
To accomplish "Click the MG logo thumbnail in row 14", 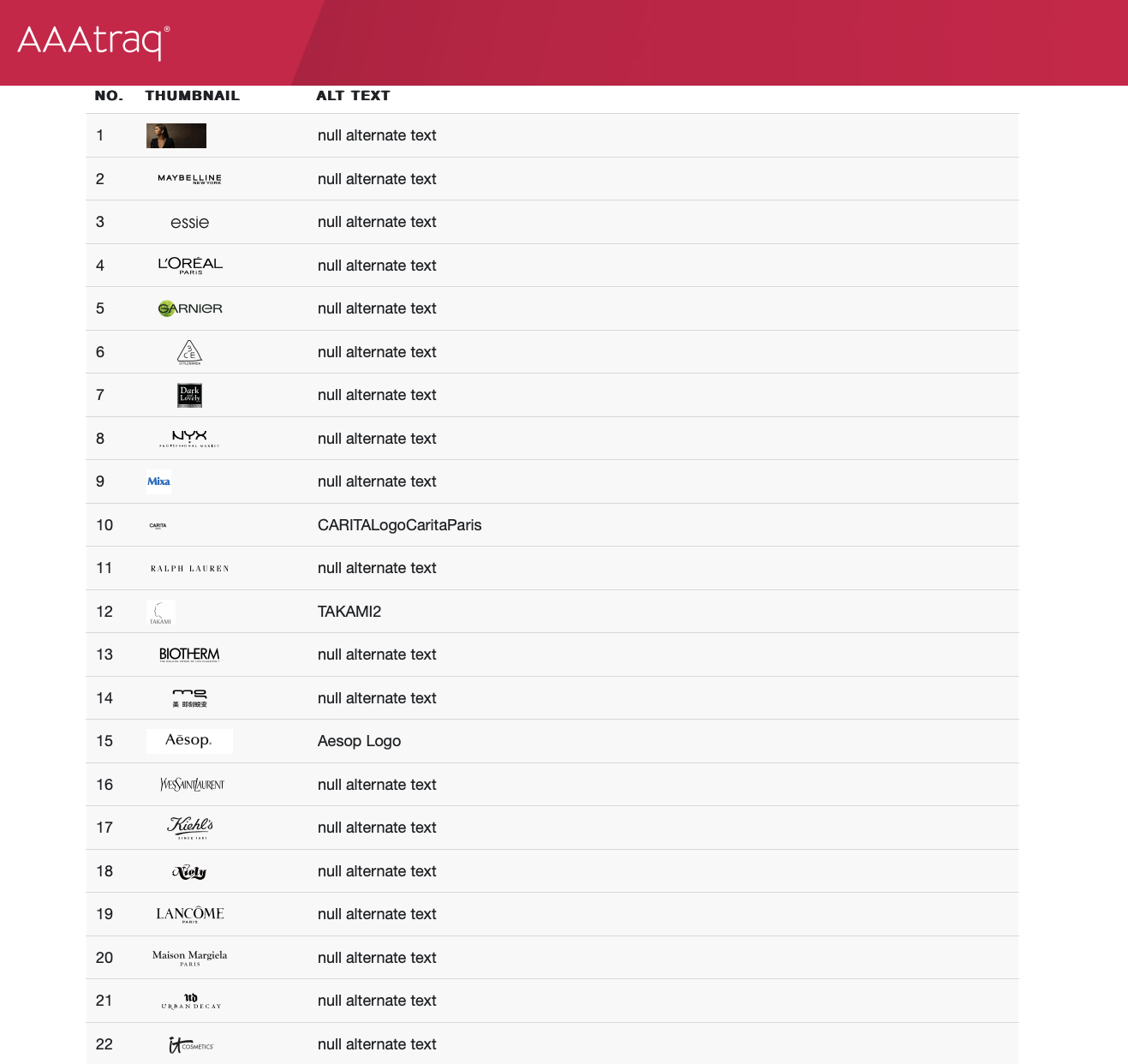I will tap(189, 698).
